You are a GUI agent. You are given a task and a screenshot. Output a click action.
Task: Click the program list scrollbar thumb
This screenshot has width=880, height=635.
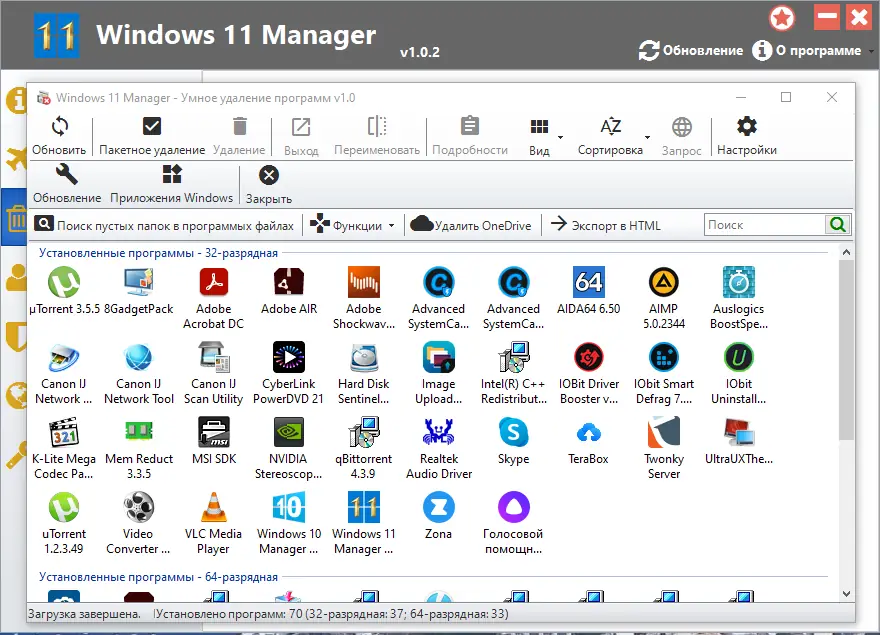coord(846,350)
